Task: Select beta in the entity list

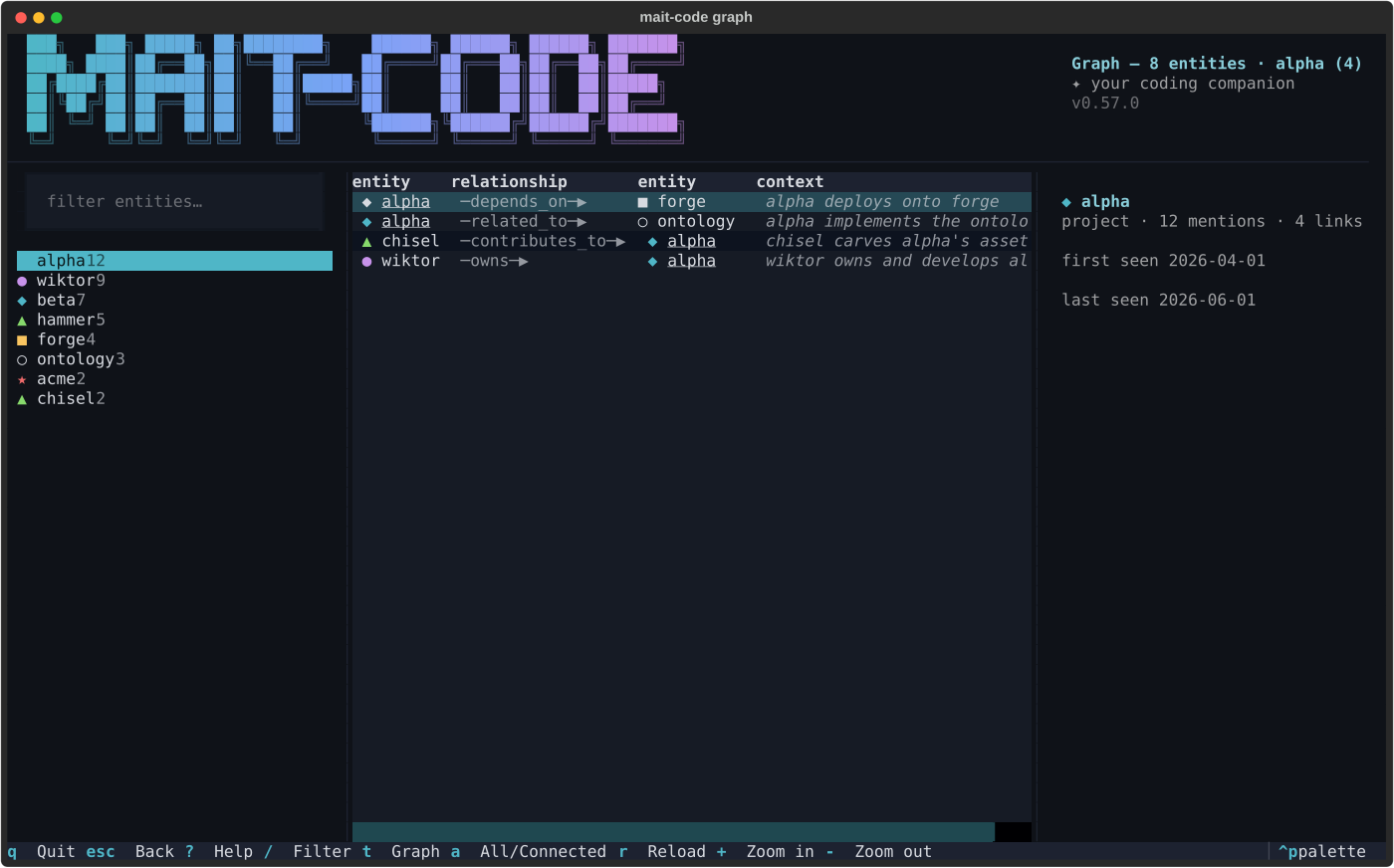Action: tap(174, 301)
